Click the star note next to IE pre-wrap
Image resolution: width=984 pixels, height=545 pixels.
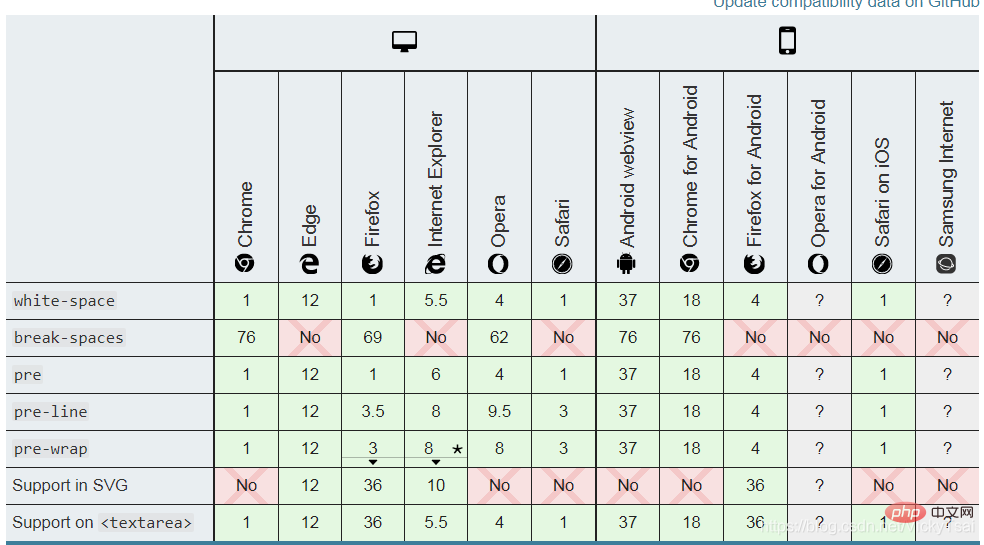point(457,449)
